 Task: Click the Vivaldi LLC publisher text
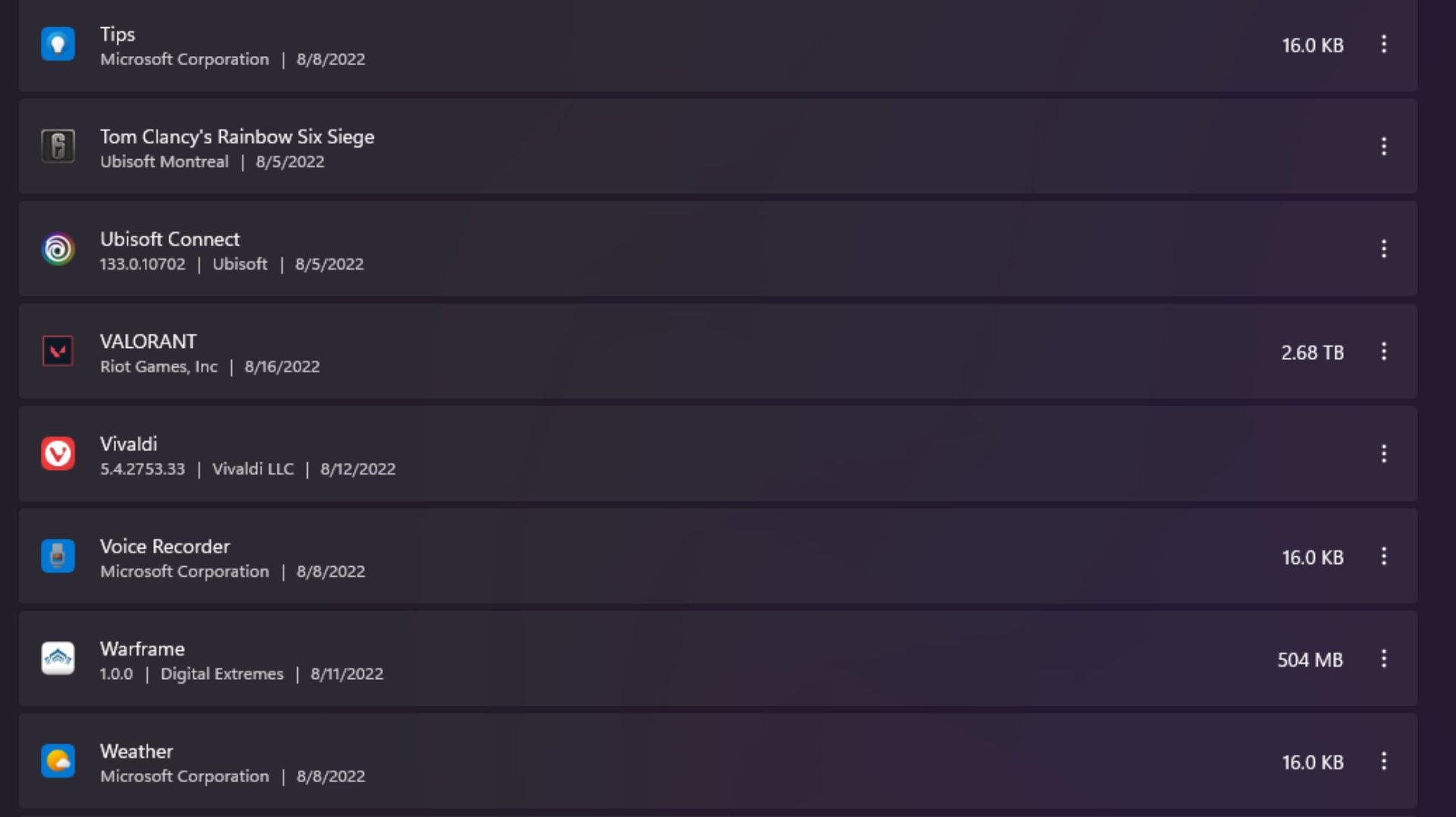coord(253,468)
